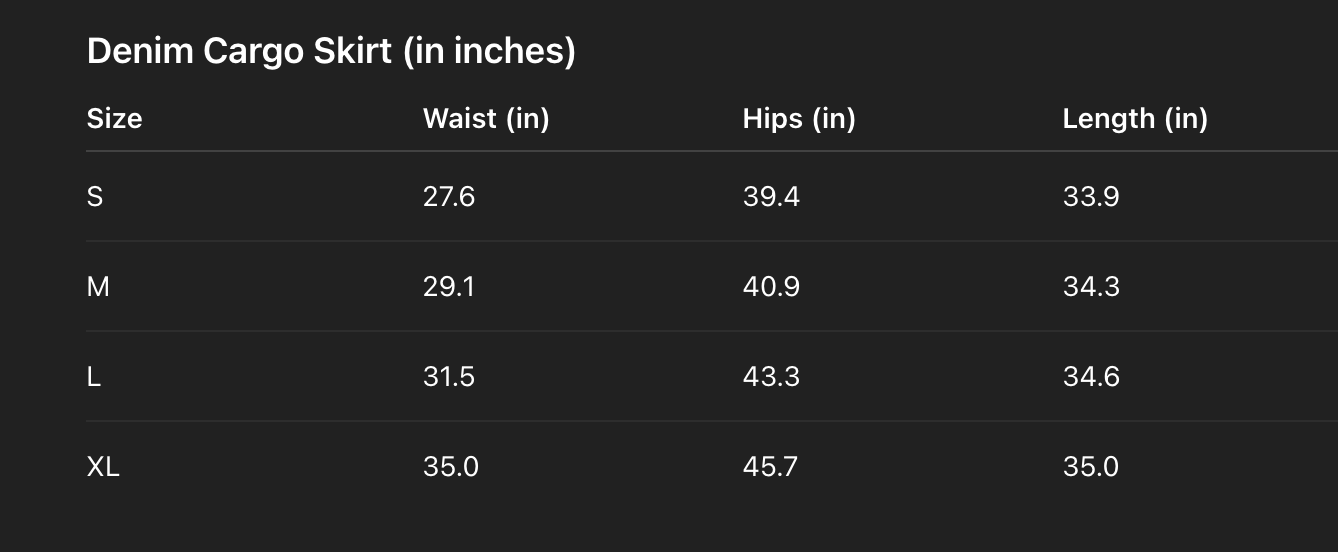The height and width of the screenshot is (552, 1338).
Task: Click the 33.9 length value for S
Action: point(1091,197)
